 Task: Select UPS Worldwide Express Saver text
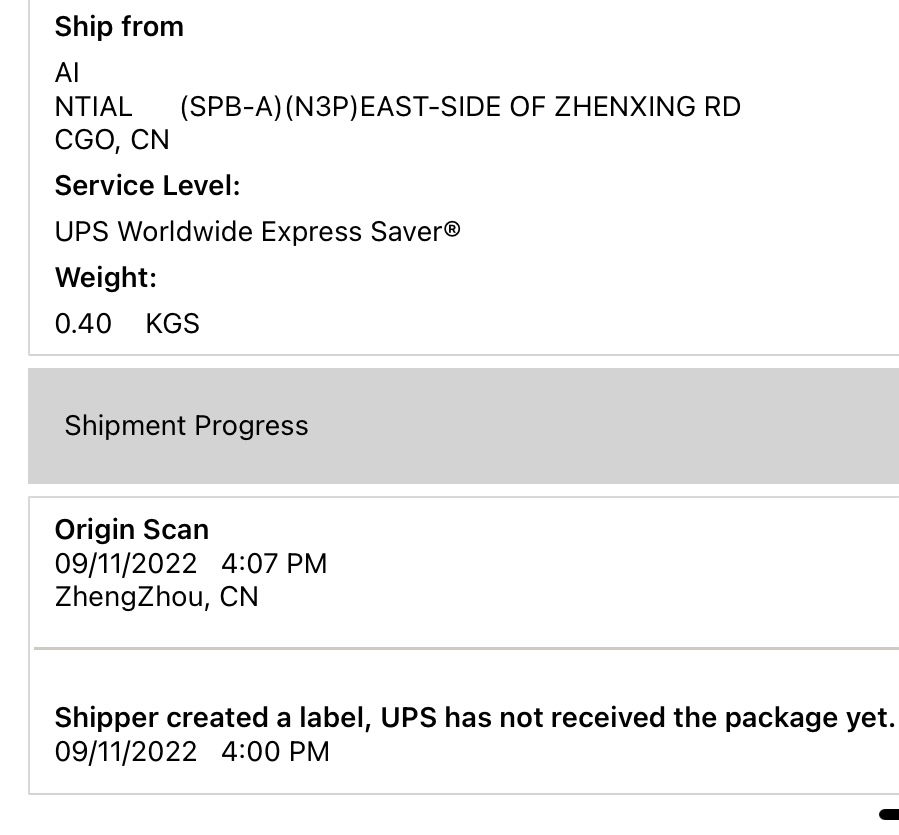pyautogui.click(x=250, y=232)
